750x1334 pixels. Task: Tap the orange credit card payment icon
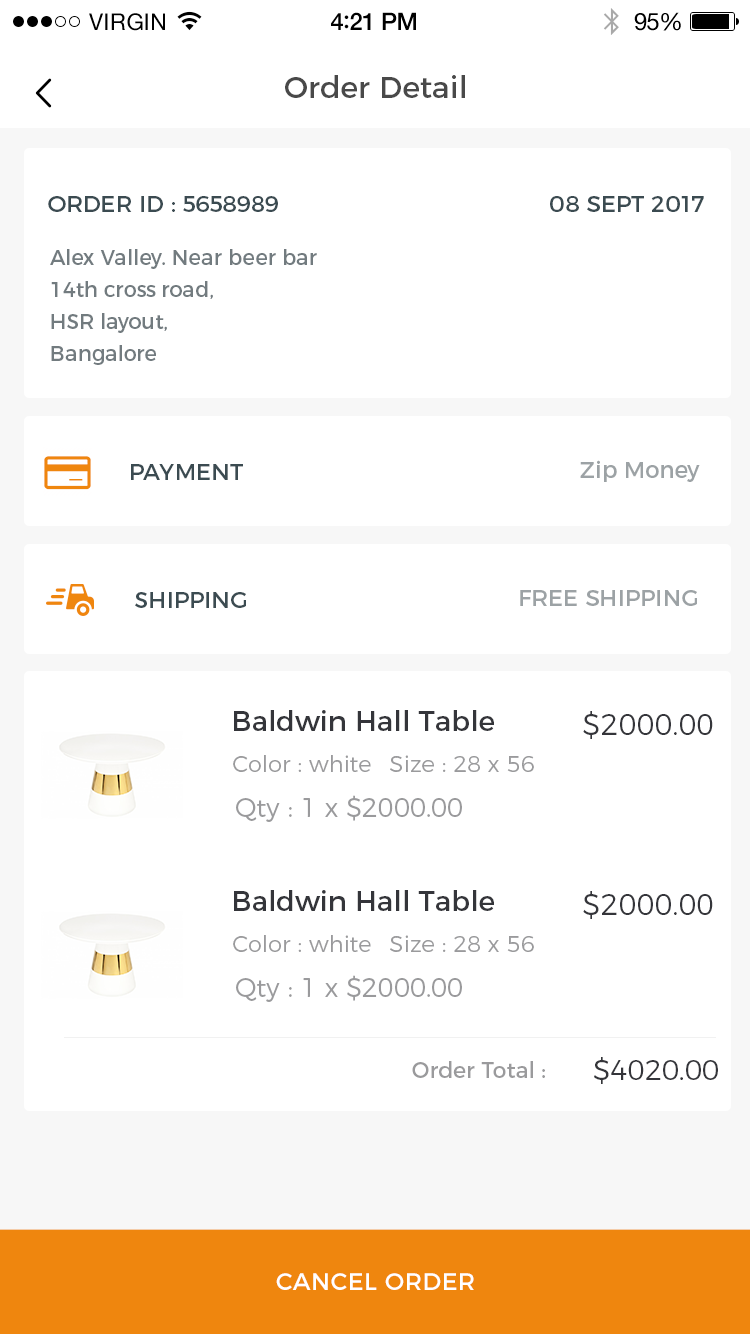pos(67,472)
